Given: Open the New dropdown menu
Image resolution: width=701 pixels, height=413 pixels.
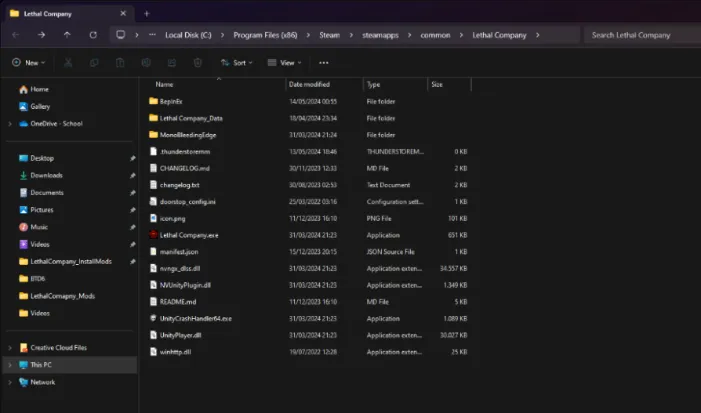Looking at the screenshot, I should [x=29, y=63].
